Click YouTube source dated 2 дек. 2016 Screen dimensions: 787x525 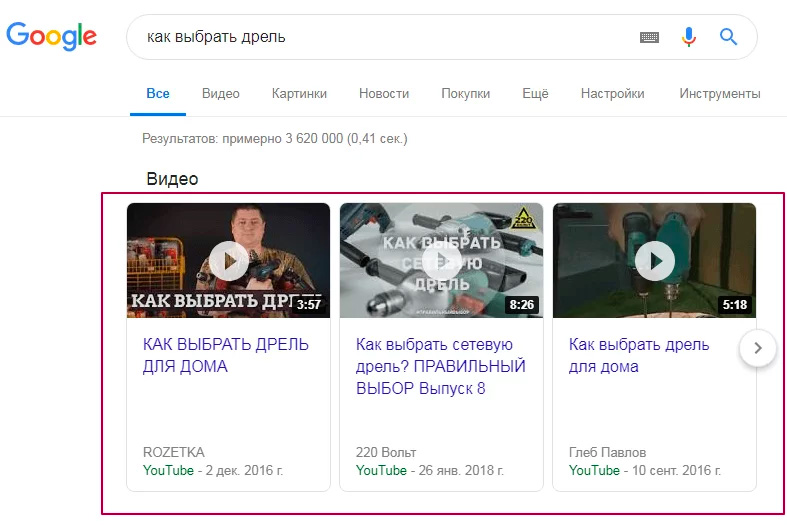coord(168,470)
